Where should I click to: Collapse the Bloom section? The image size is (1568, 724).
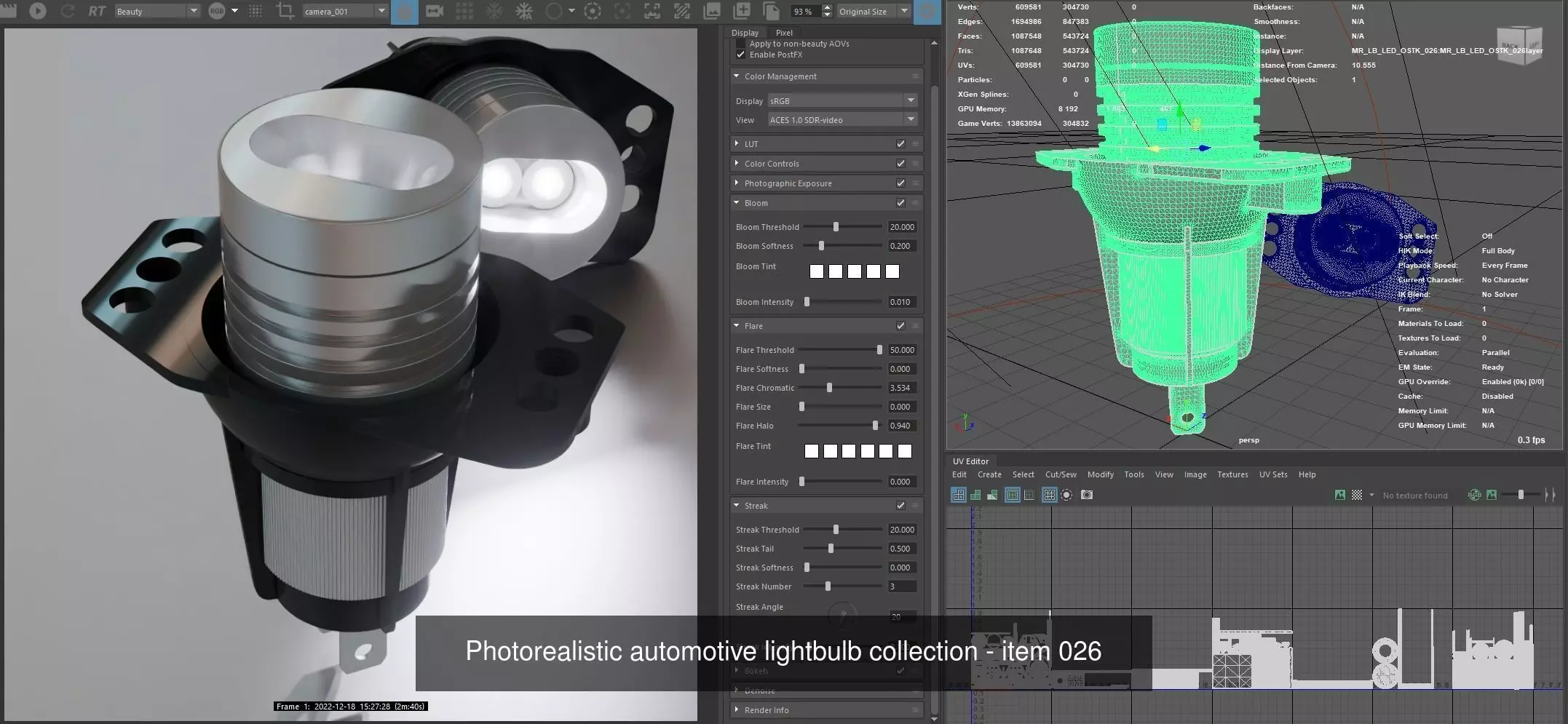pyautogui.click(x=737, y=203)
